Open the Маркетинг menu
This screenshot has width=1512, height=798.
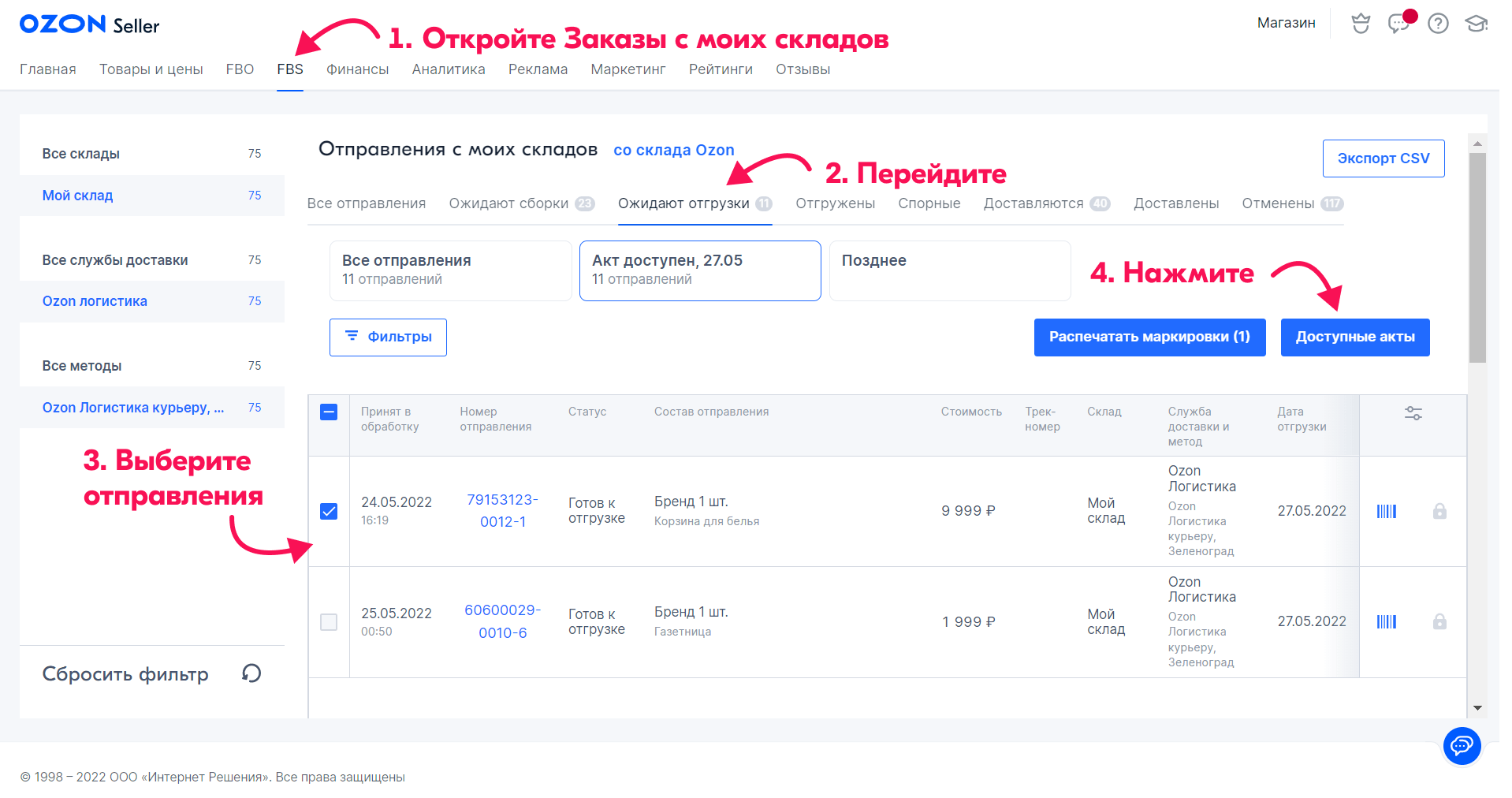click(628, 69)
